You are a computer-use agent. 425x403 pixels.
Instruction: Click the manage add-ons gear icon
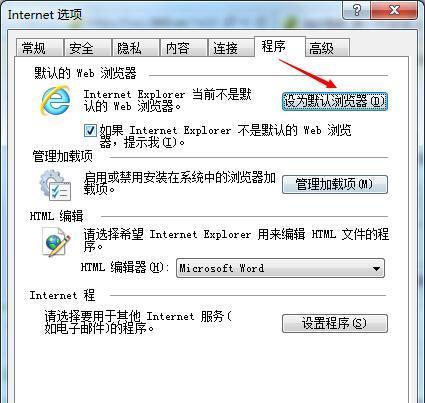[55, 185]
